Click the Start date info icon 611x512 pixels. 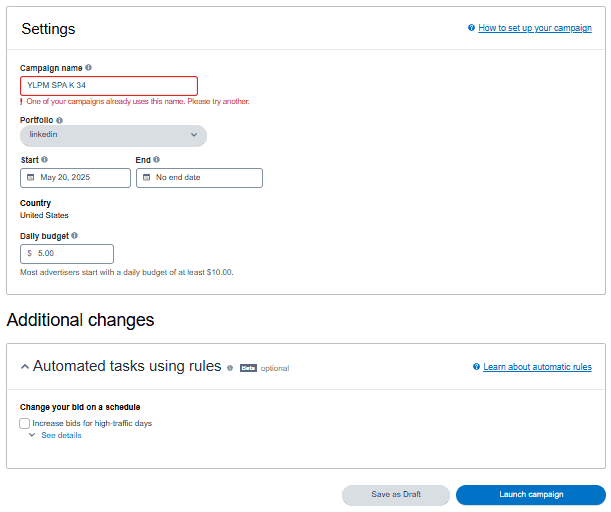point(44,159)
